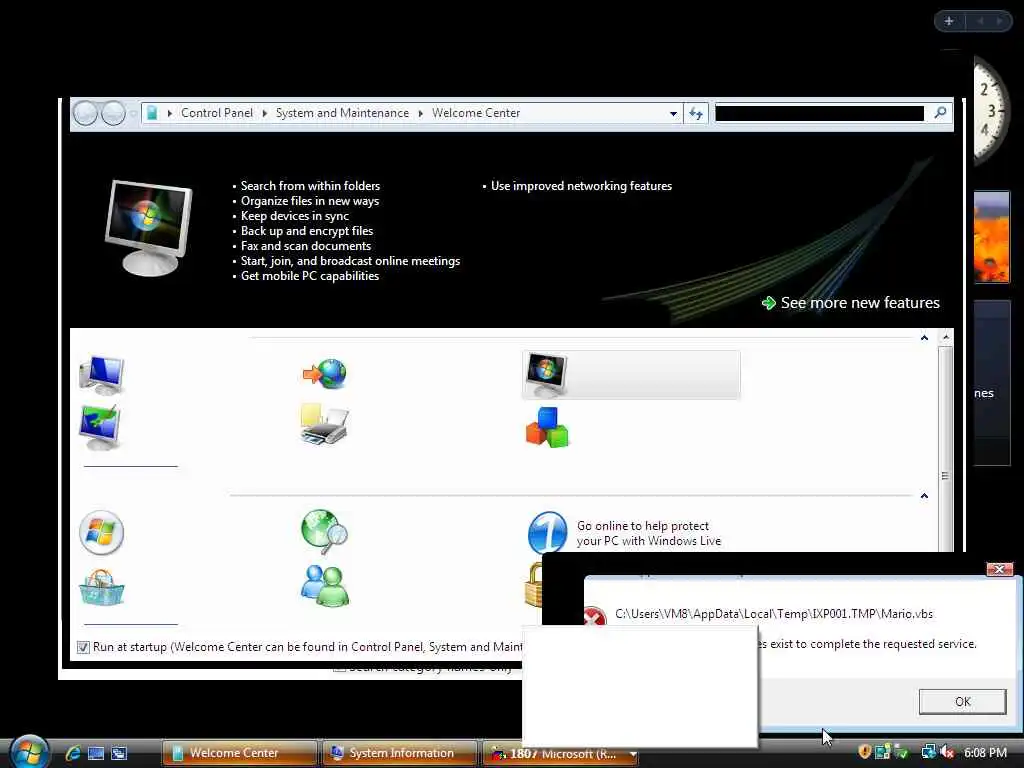Open the colored blocks icon

547,427
